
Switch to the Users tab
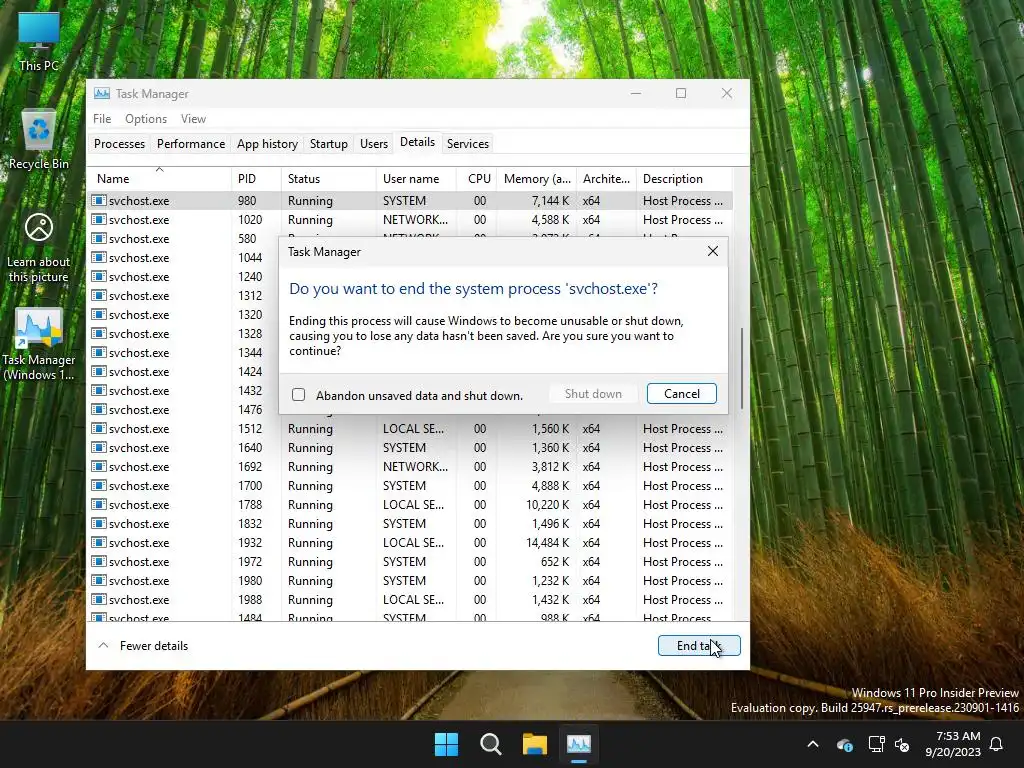point(374,144)
